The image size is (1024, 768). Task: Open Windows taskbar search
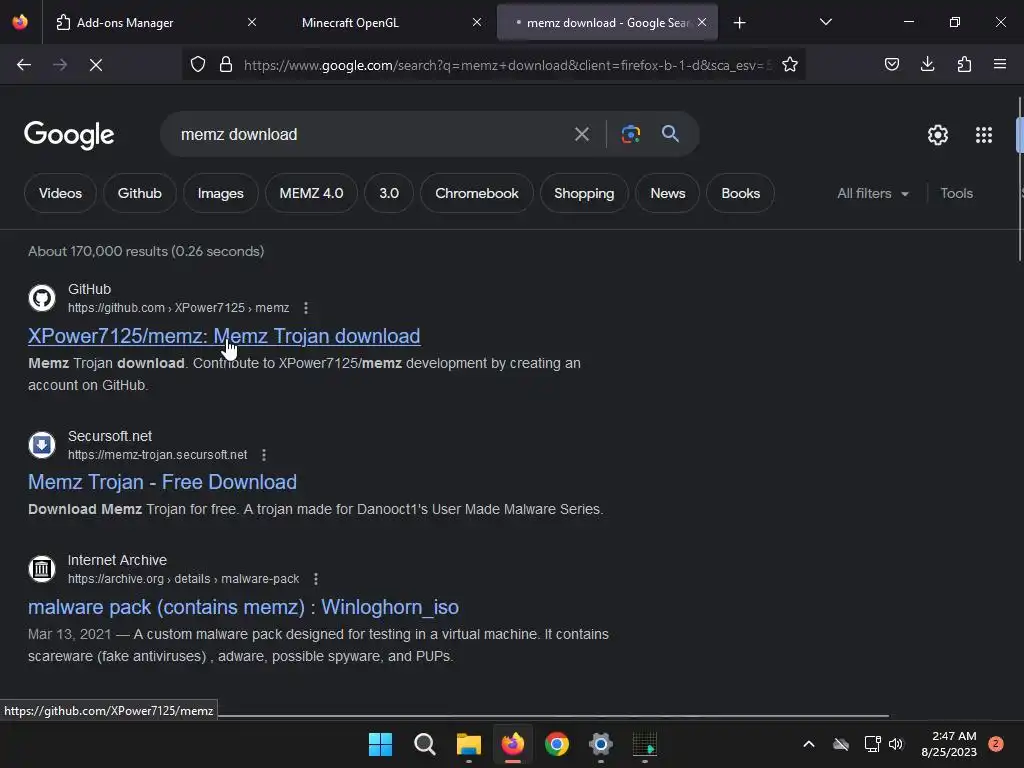(424, 744)
